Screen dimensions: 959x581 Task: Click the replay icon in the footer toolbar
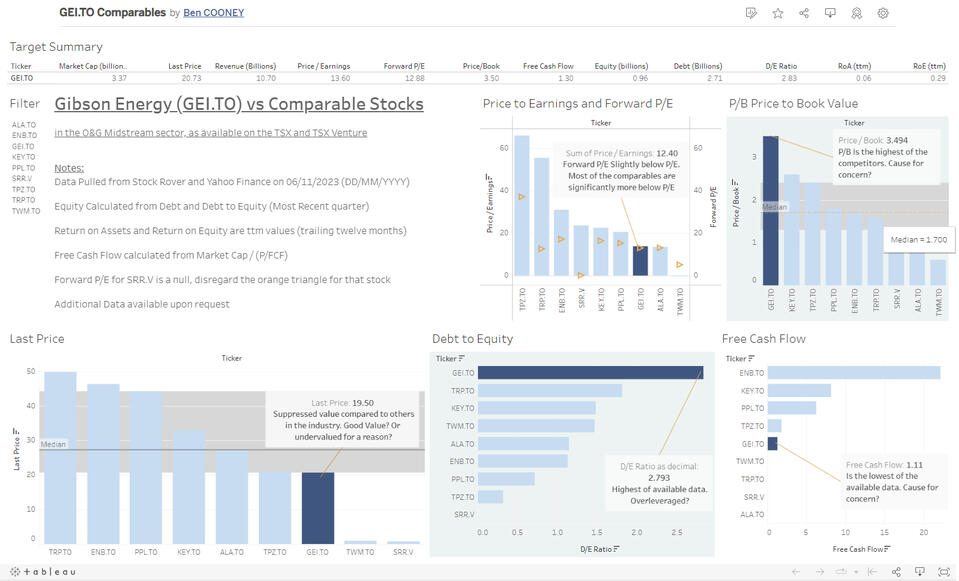pyautogui.click(x=842, y=572)
